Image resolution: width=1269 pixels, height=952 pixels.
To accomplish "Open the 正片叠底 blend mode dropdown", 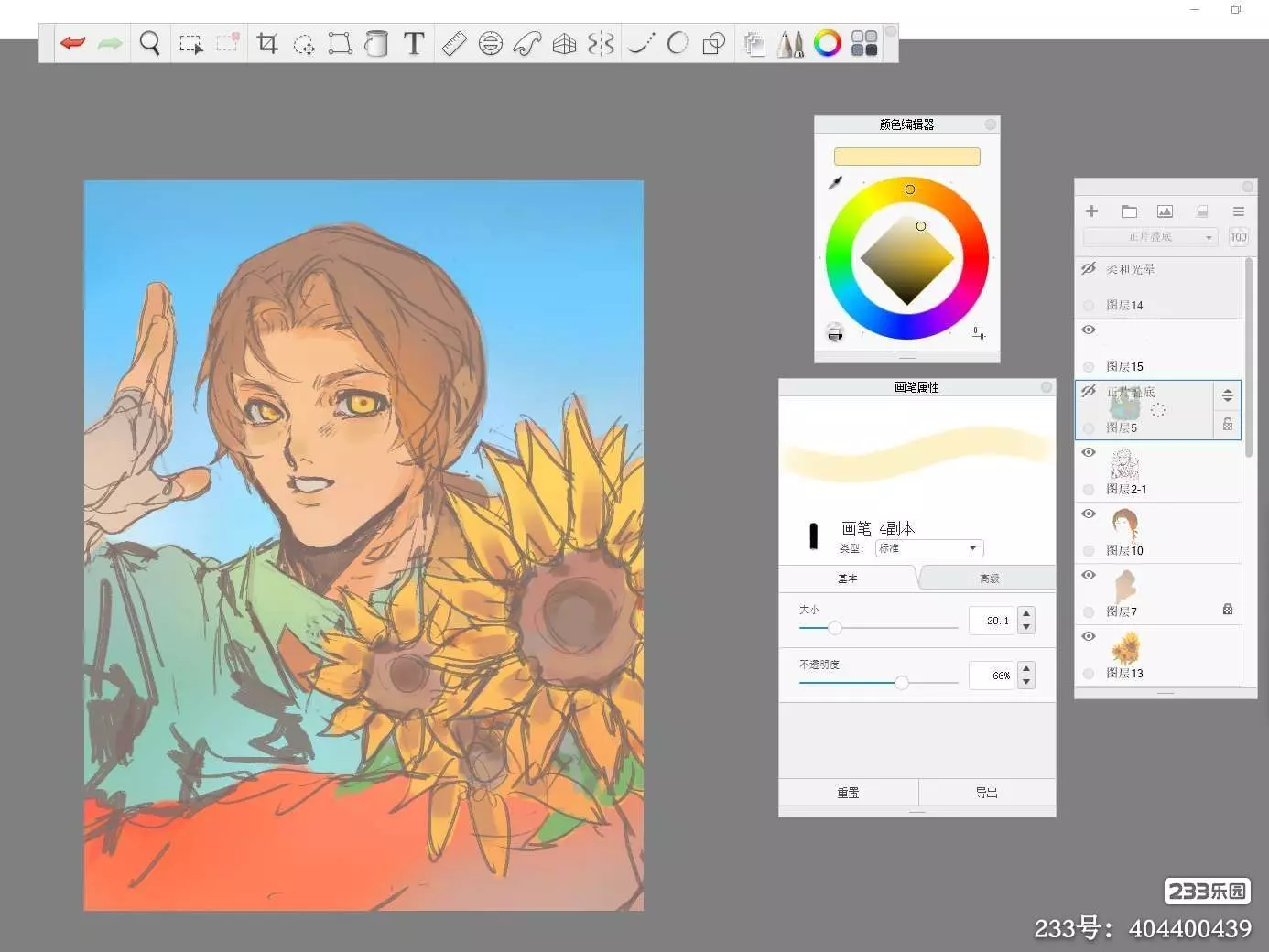I will [1150, 237].
